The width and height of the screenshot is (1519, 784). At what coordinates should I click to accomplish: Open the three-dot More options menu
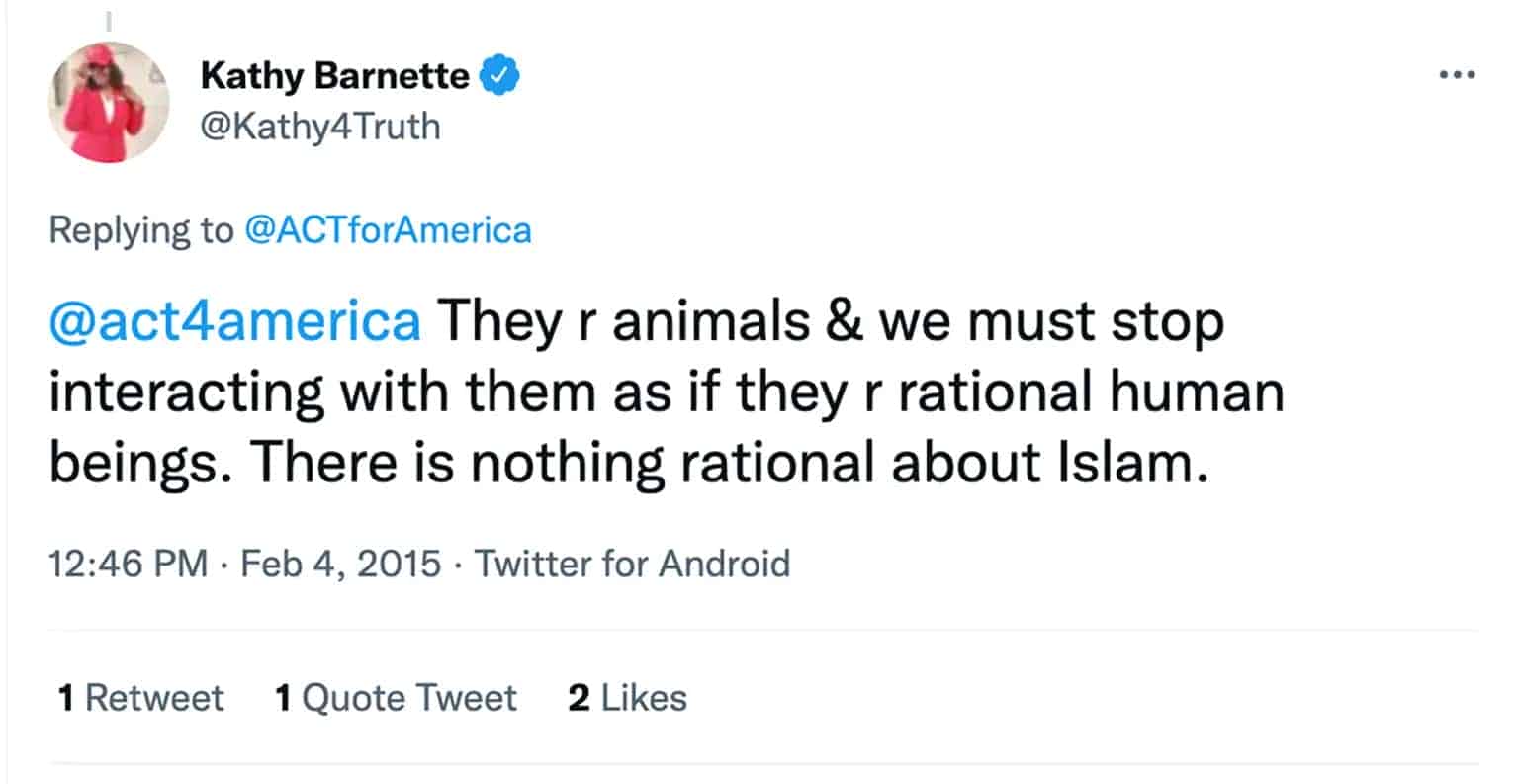tap(1457, 75)
